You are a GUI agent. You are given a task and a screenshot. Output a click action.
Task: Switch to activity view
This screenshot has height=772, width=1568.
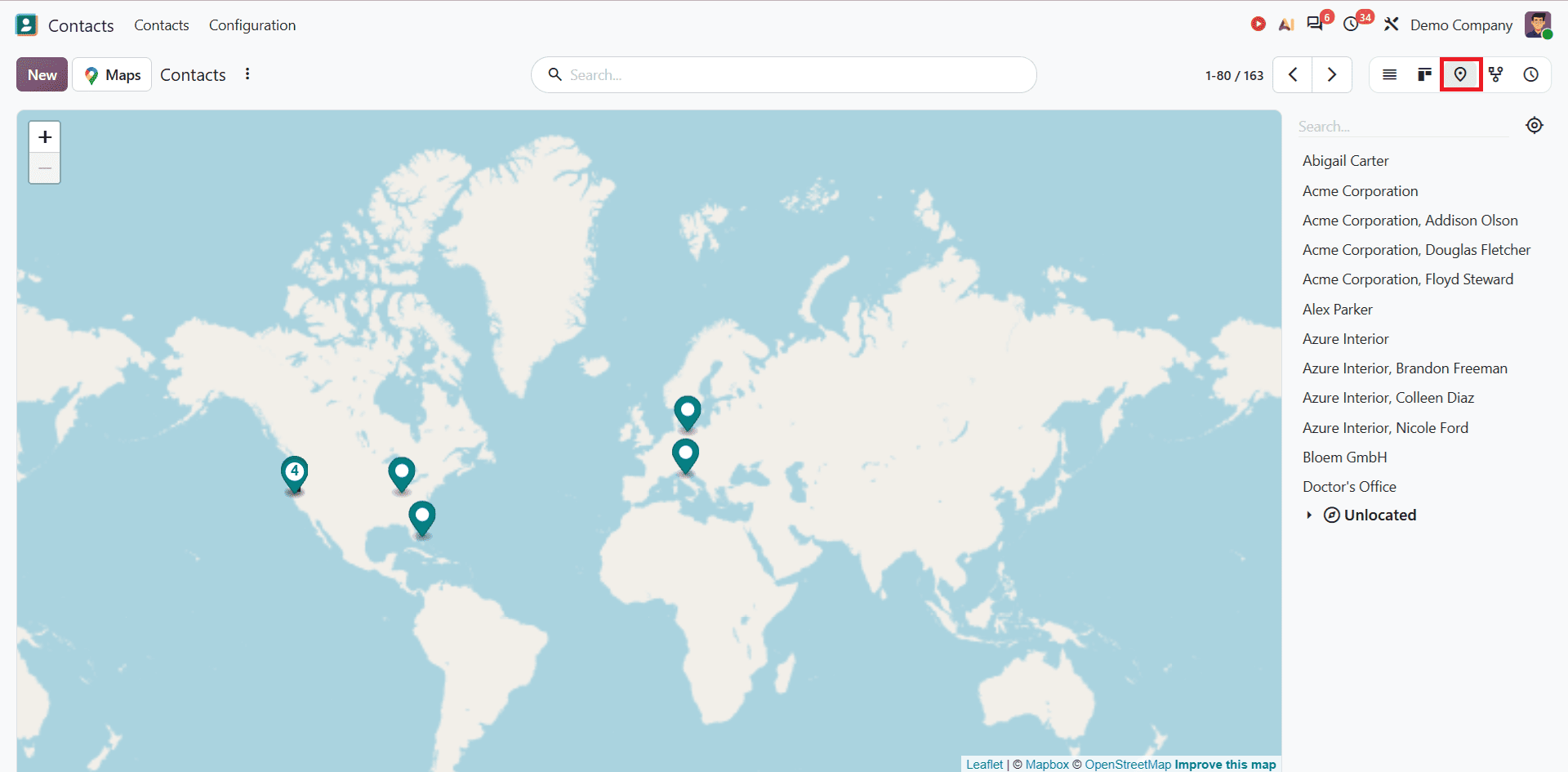(1531, 74)
